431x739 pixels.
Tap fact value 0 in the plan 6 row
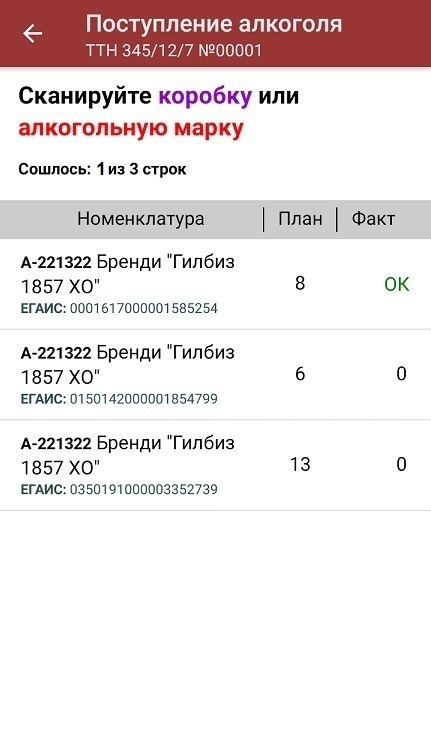(401, 374)
